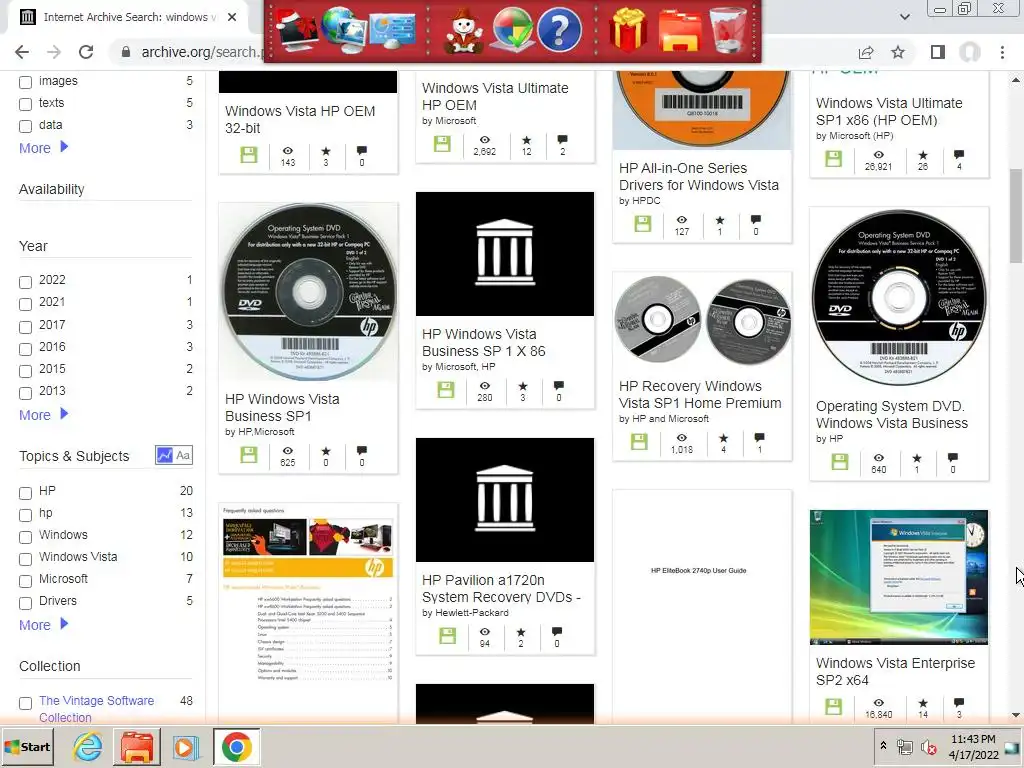This screenshot has height=768, width=1024.
Task: Check the Microsoft topic filter
Action: (x=25, y=581)
